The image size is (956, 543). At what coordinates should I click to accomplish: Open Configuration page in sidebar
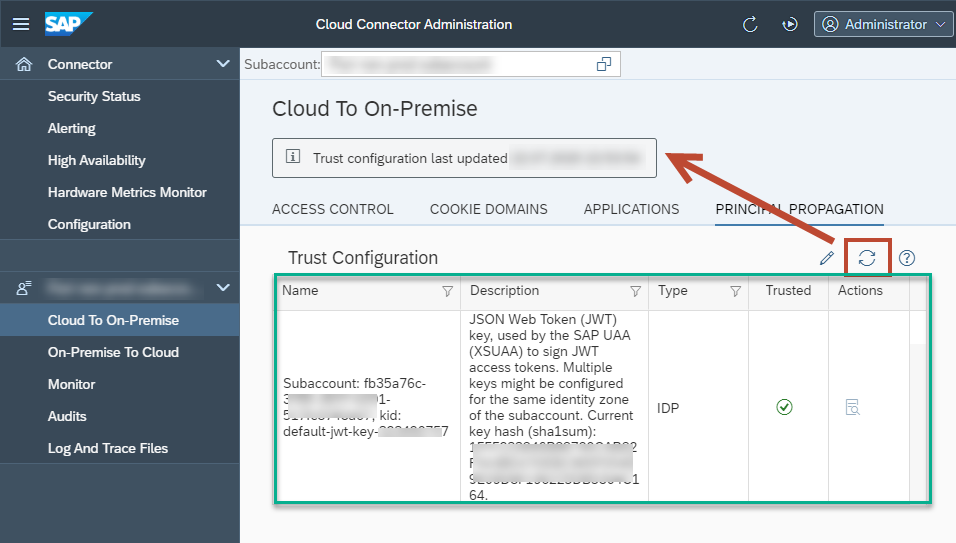(x=89, y=224)
